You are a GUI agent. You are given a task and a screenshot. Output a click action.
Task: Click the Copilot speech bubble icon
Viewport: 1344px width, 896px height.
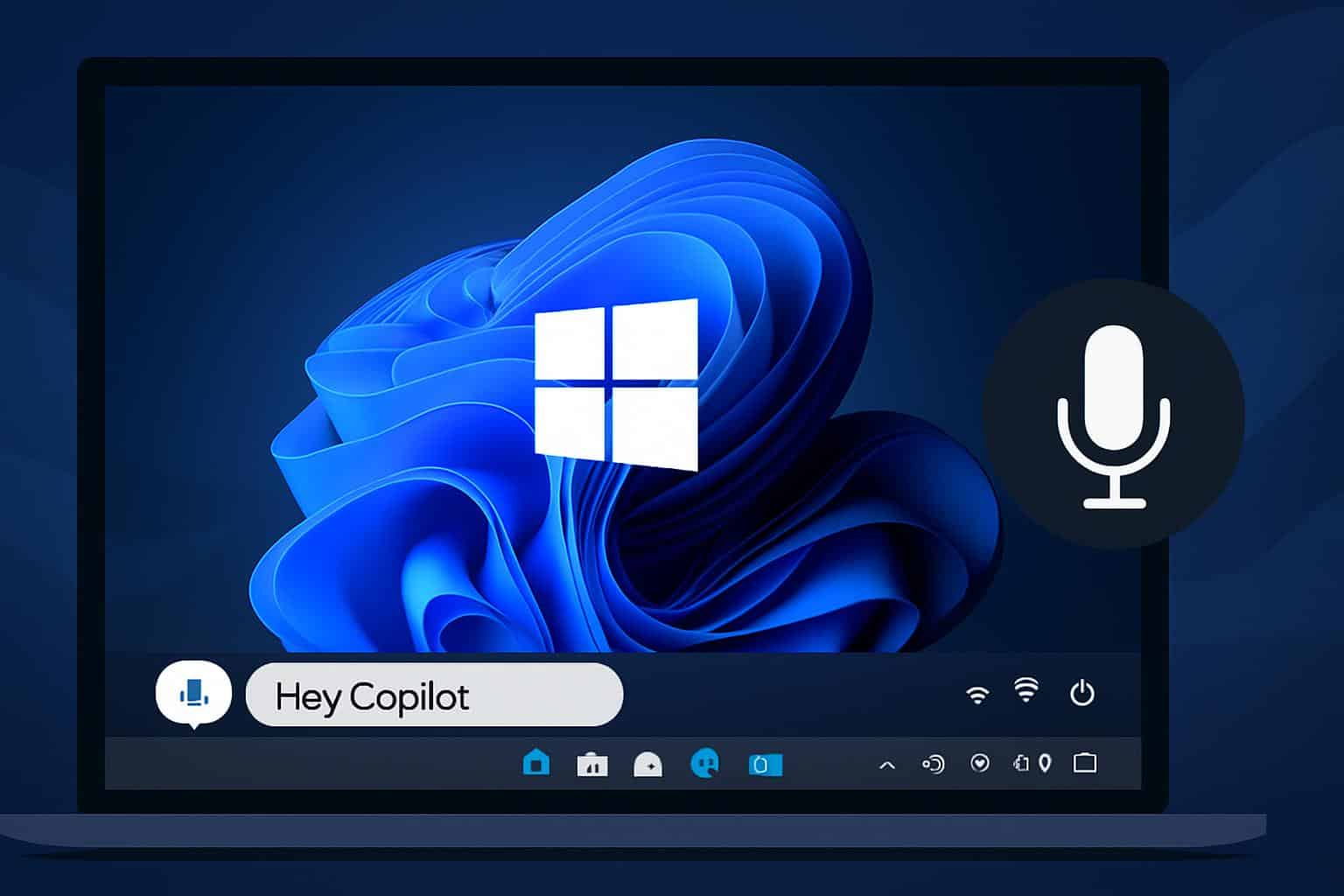193,693
